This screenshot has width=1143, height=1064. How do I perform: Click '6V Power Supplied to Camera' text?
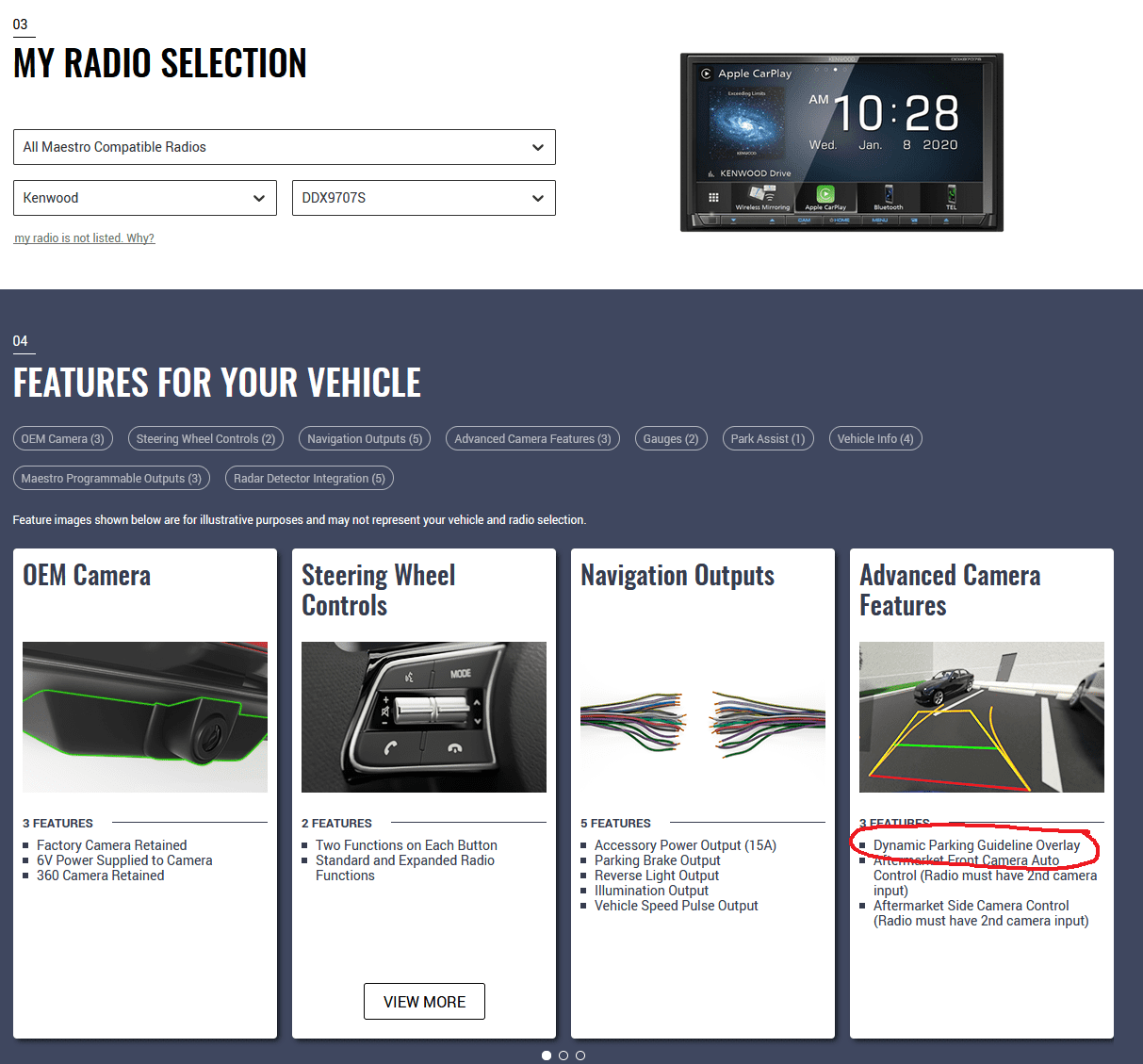124,860
